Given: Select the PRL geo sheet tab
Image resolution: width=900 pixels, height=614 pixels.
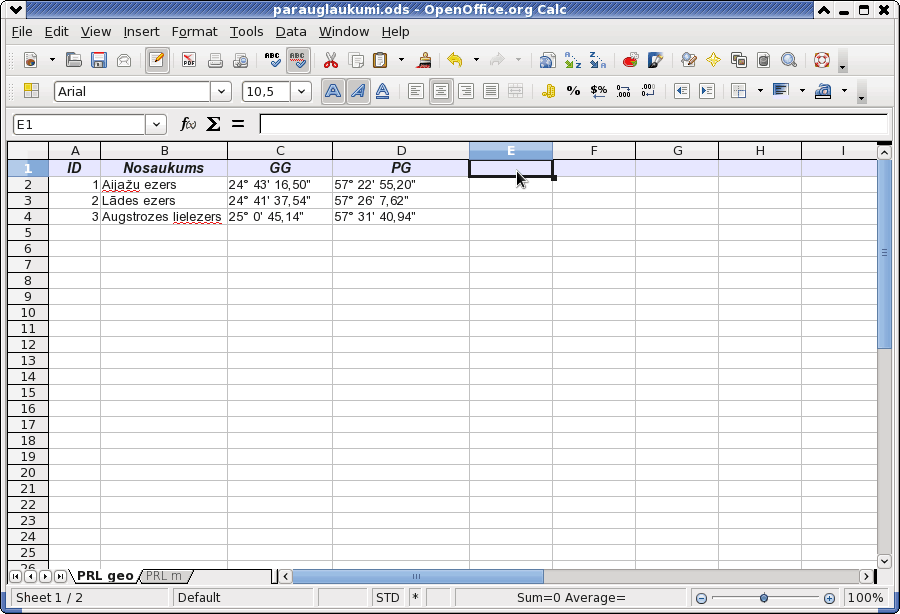Looking at the screenshot, I should click(x=104, y=576).
